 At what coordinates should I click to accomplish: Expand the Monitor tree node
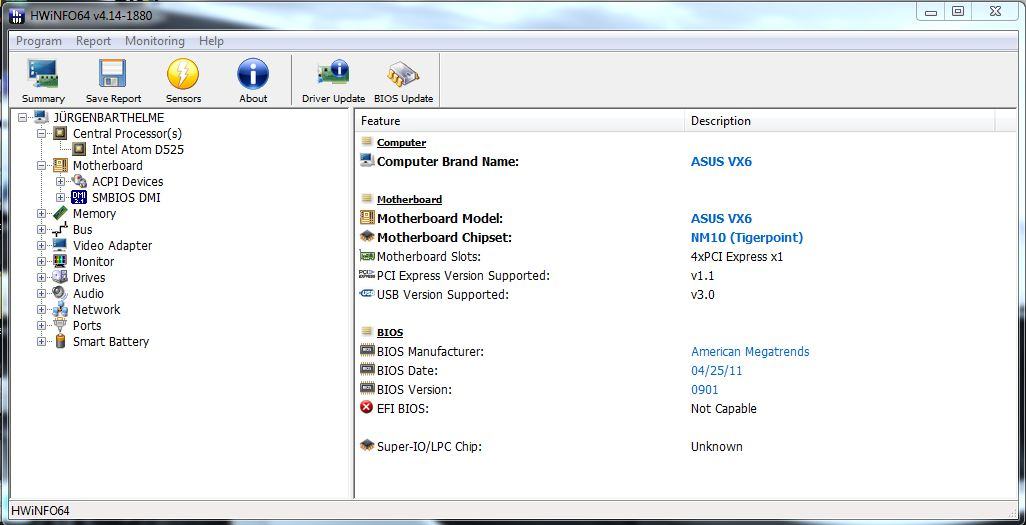pos(42,261)
